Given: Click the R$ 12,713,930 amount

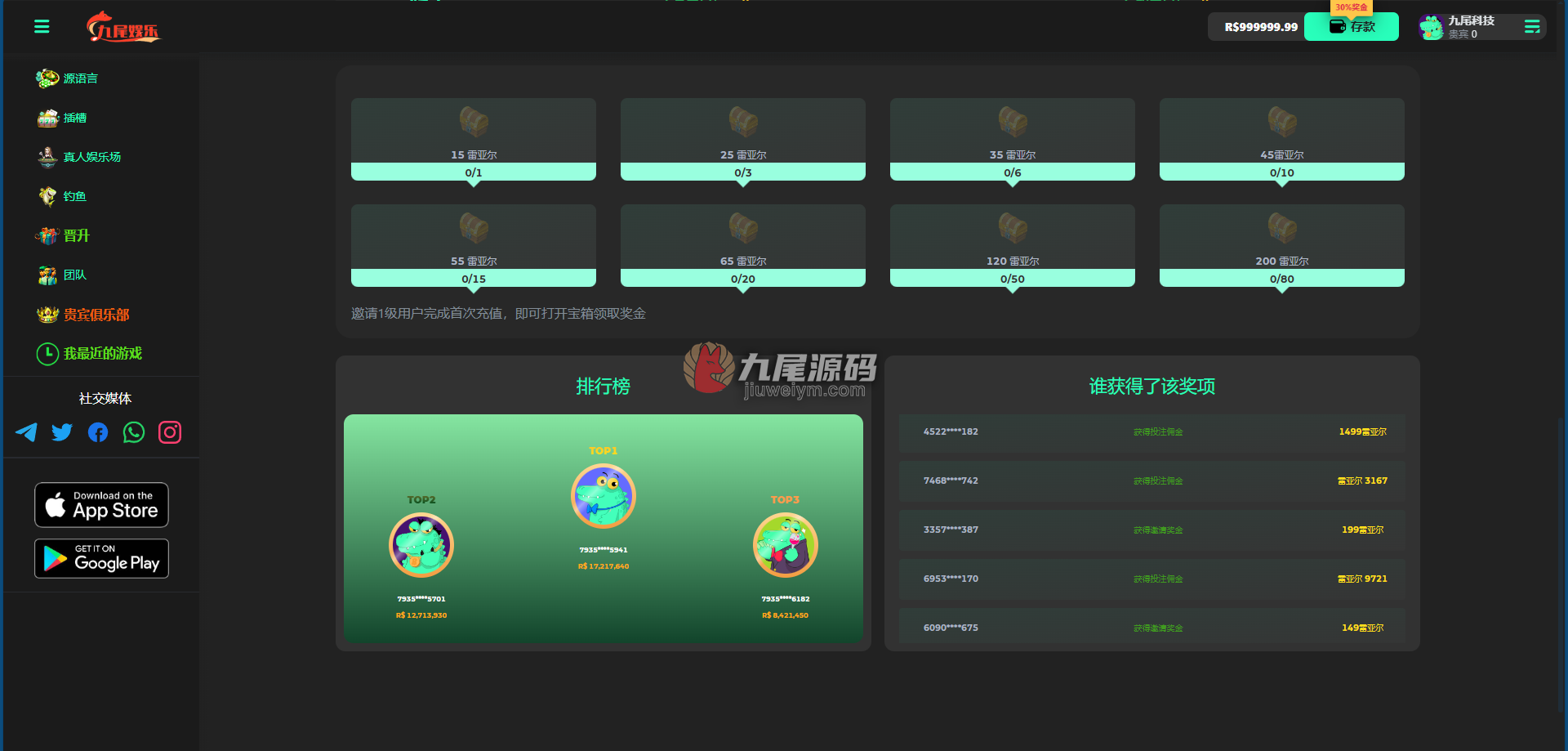Looking at the screenshot, I should 421,615.
